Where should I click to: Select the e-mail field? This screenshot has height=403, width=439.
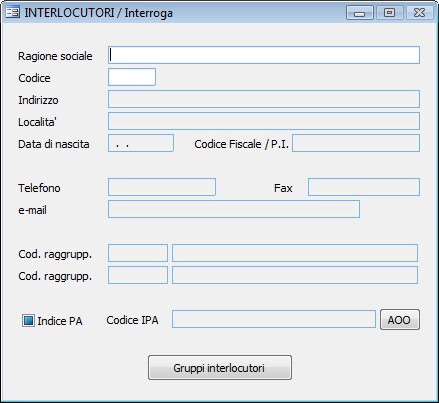234,209
